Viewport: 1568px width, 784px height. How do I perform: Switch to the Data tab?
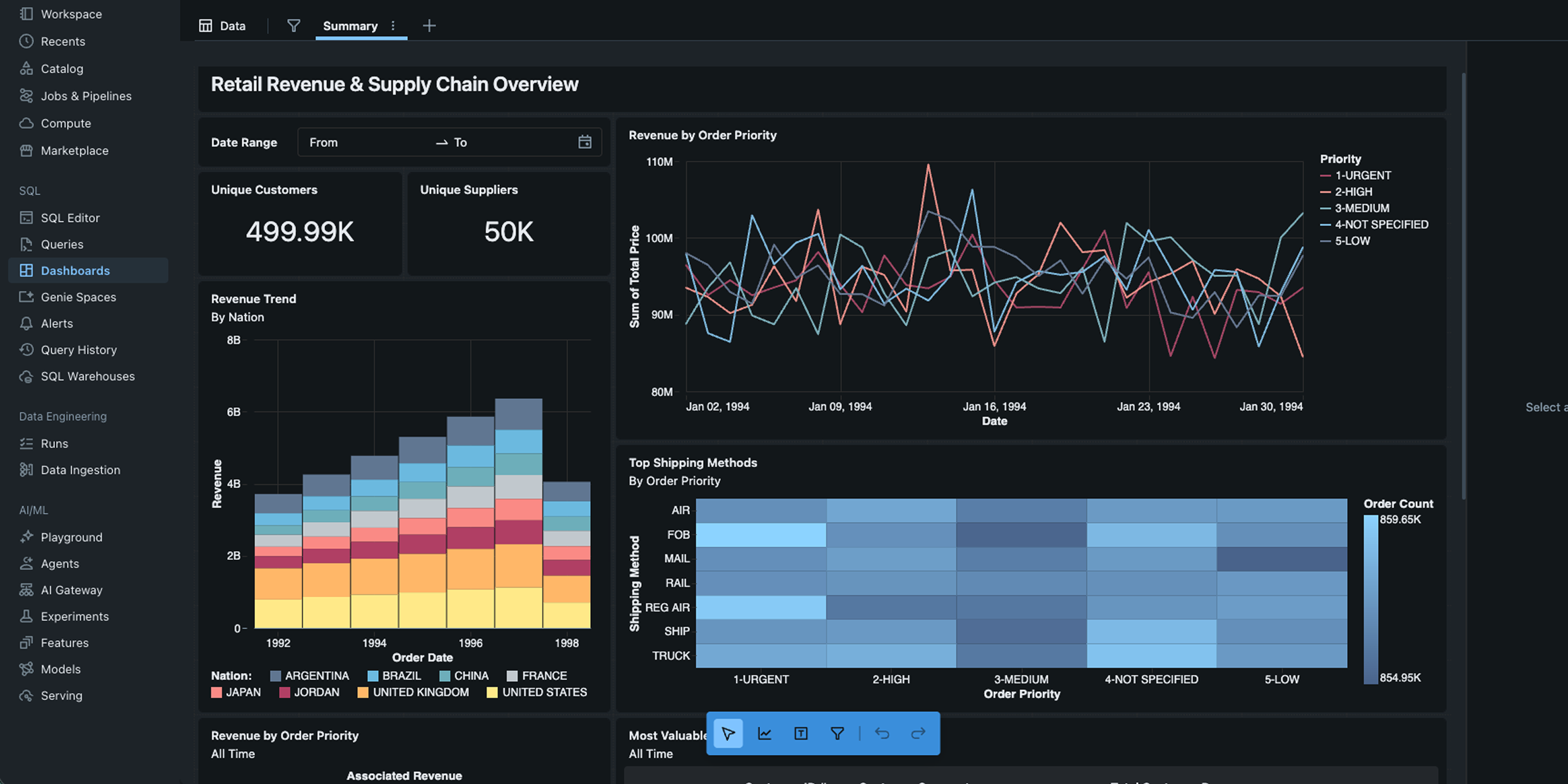click(222, 26)
